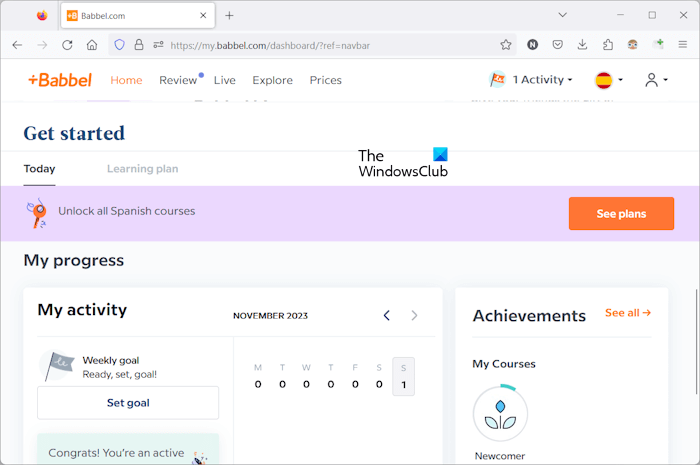Screen dimensions: 700x465
Task: Open the Explore nav item
Action: pos(273,80)
